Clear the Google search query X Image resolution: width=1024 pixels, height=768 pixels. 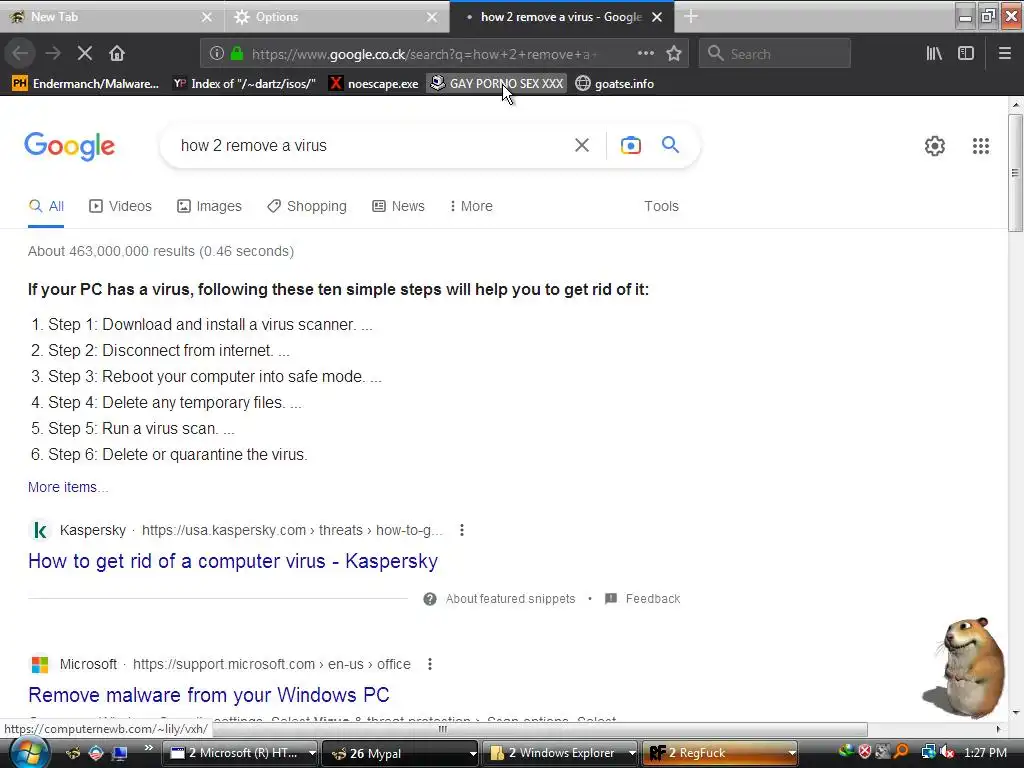[582, 145]
